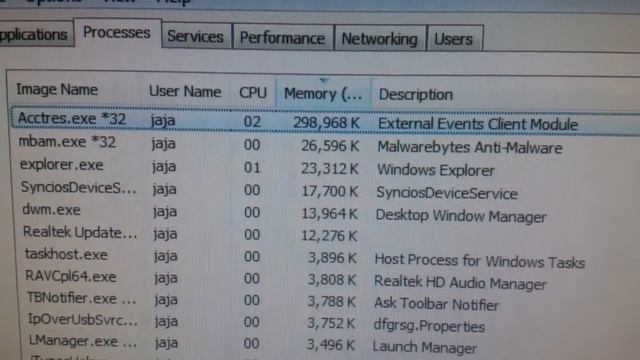Open the Services tab
This screenshot has height=360, width=640.
196,37
